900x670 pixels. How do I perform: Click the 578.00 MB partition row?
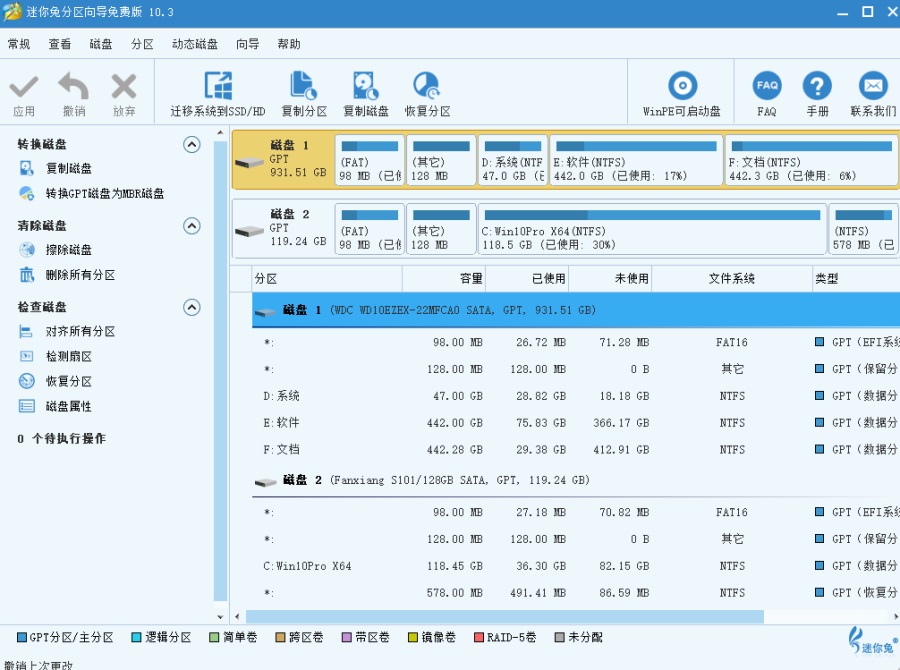tap(576, 592)
